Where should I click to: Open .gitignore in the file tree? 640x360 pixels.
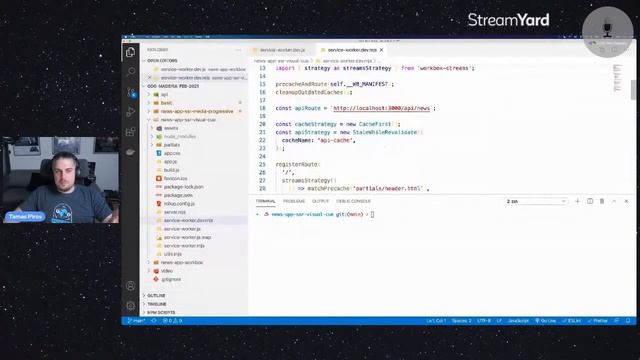(171, 280)
